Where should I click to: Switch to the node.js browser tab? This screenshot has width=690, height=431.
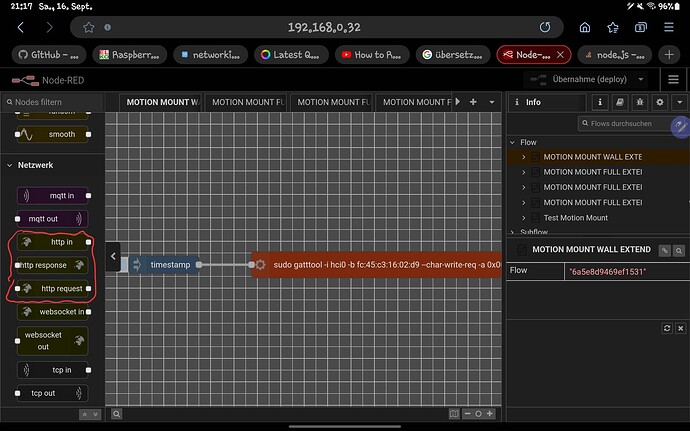(615, 55)
